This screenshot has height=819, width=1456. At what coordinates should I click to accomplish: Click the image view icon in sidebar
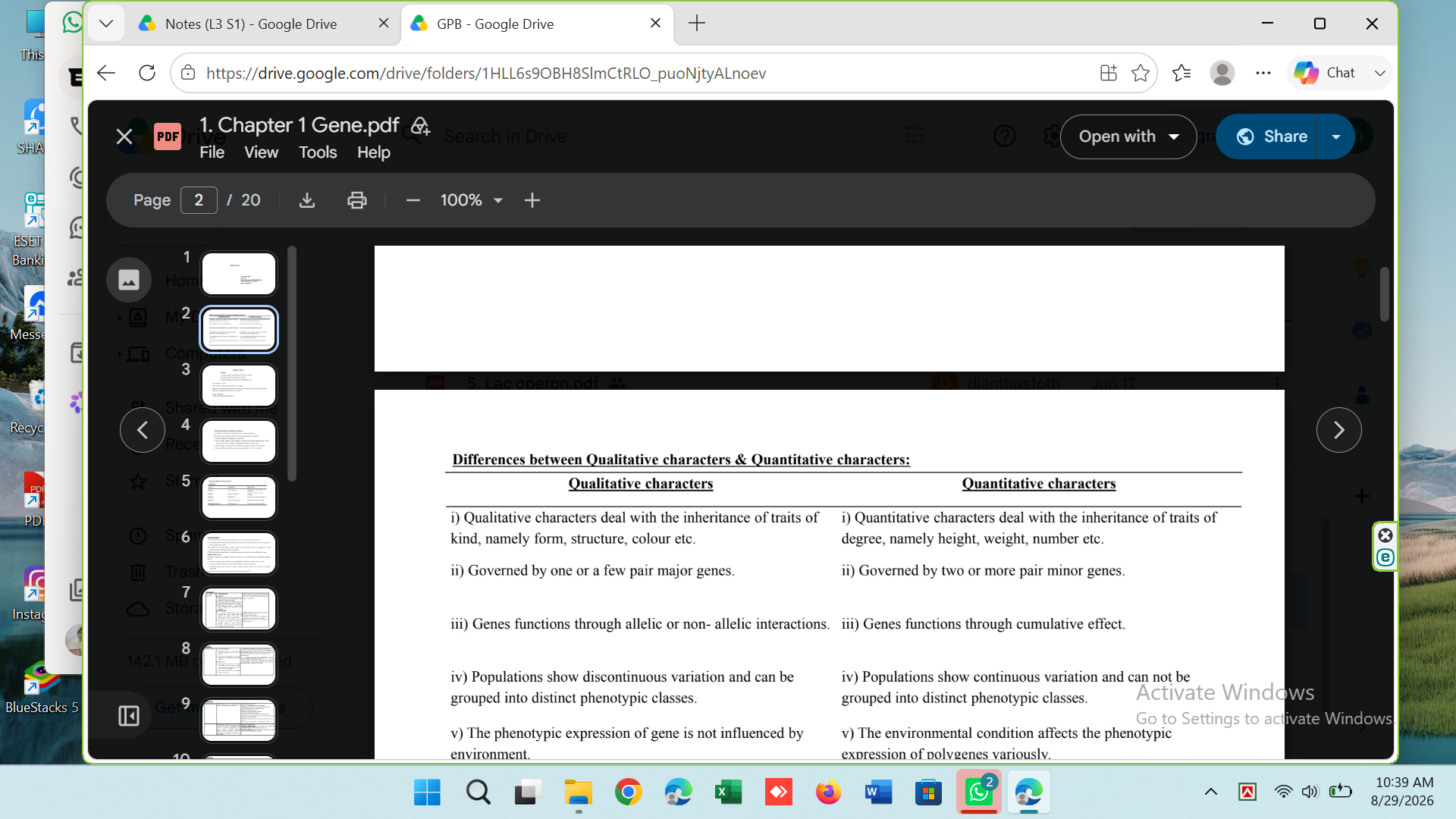pyautogui.click(x=129, y=280)
